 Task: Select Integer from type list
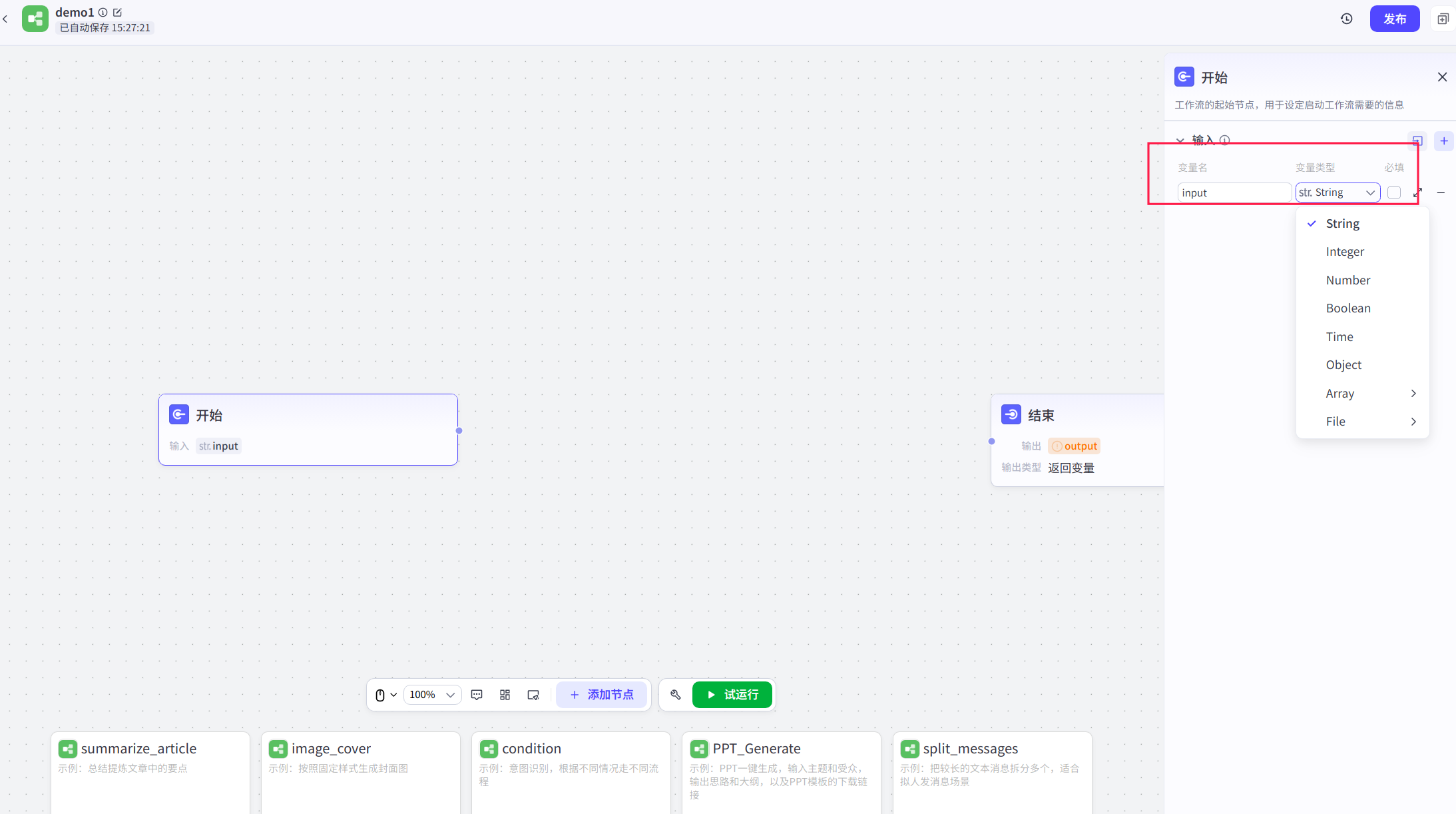(1345, 252)
